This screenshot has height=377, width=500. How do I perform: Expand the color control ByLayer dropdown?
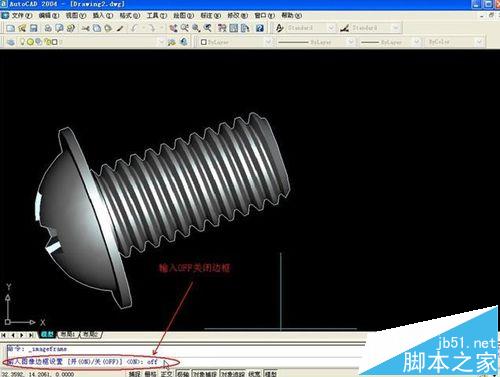click(x=268, y=42)
